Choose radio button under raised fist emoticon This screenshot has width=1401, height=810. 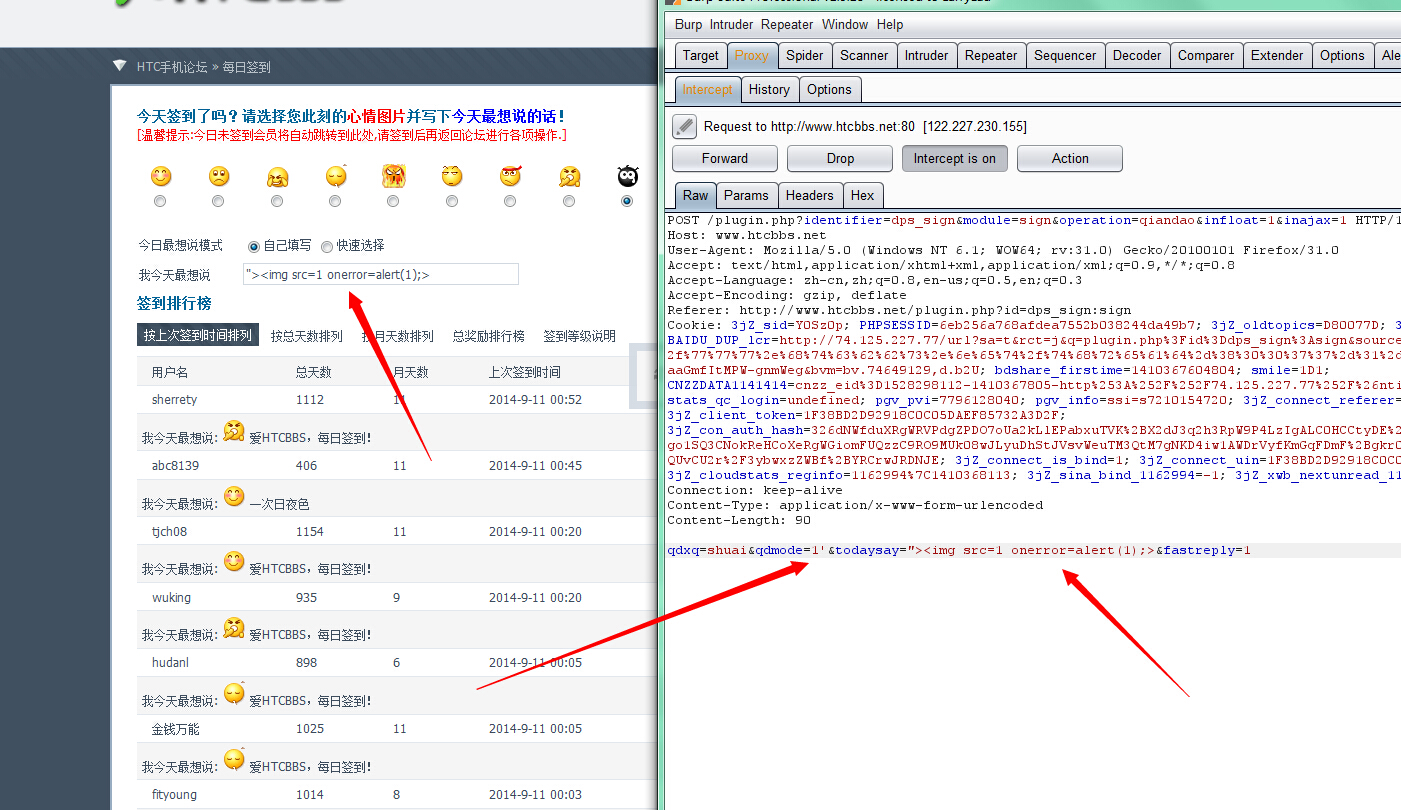[569, 201]
